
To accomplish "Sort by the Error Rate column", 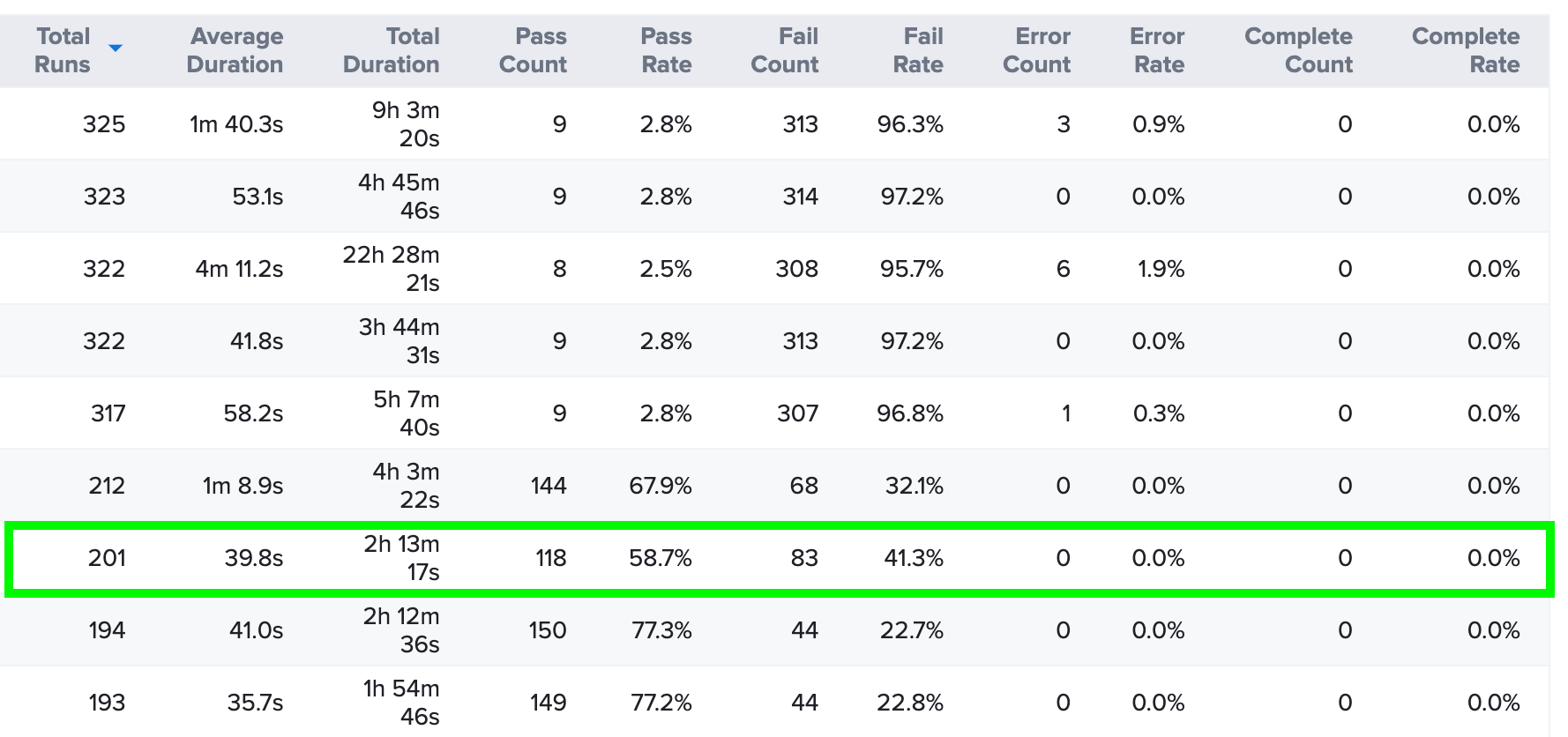I will (x=1157, y=50).
